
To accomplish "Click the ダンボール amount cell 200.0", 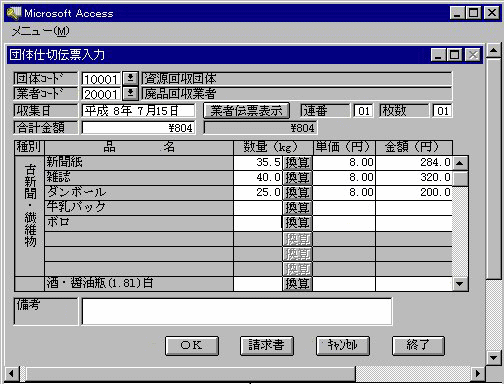I will (x=414, y=193).
